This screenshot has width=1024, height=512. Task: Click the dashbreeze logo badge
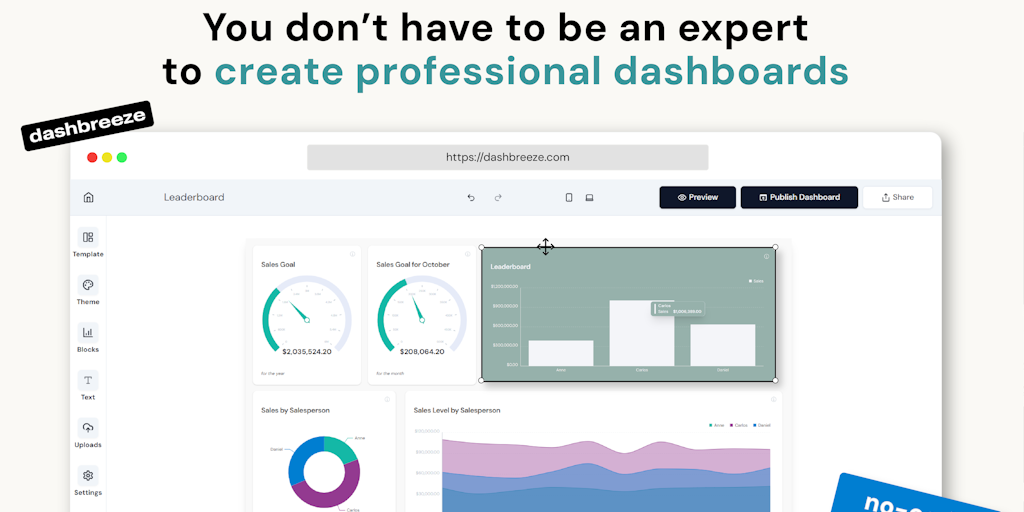88,125
